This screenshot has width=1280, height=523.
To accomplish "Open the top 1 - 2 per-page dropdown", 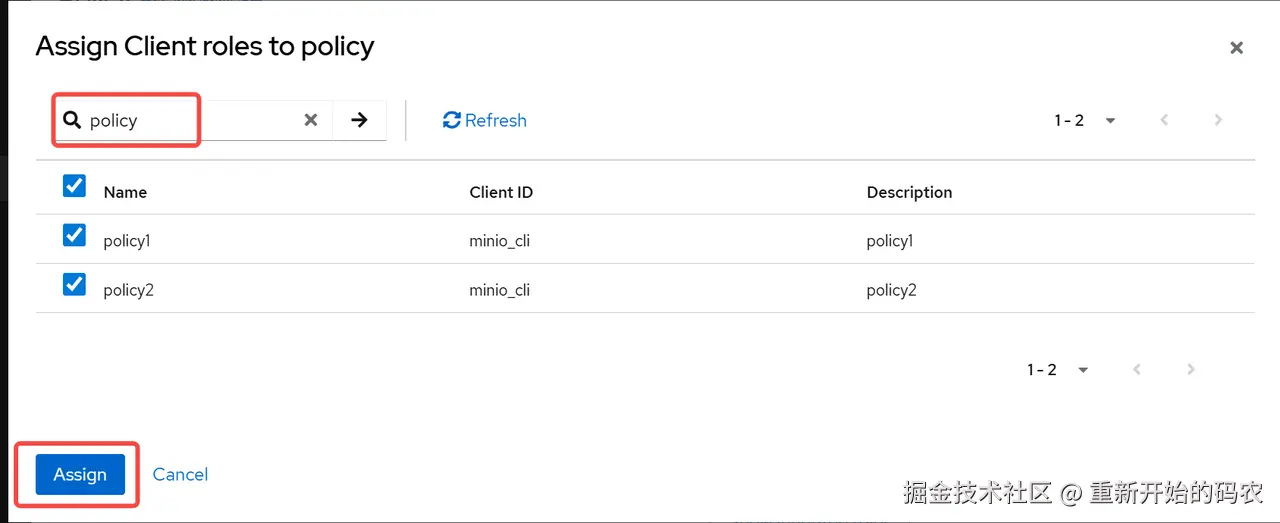I will click(x=1085, y=120).
